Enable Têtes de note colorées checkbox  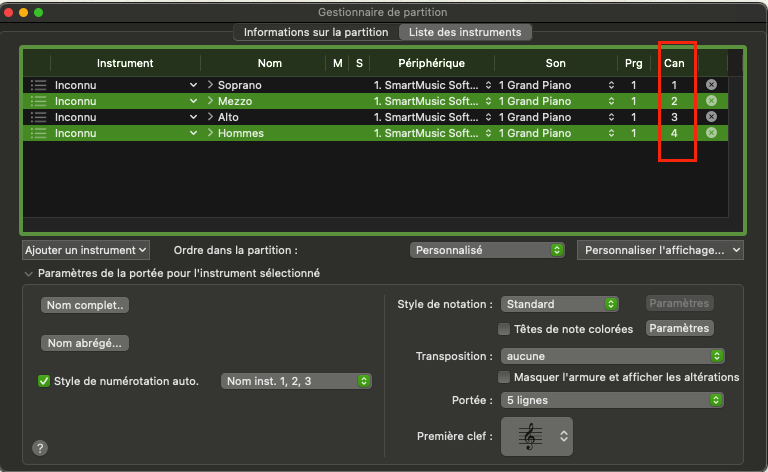click(504, 329)
